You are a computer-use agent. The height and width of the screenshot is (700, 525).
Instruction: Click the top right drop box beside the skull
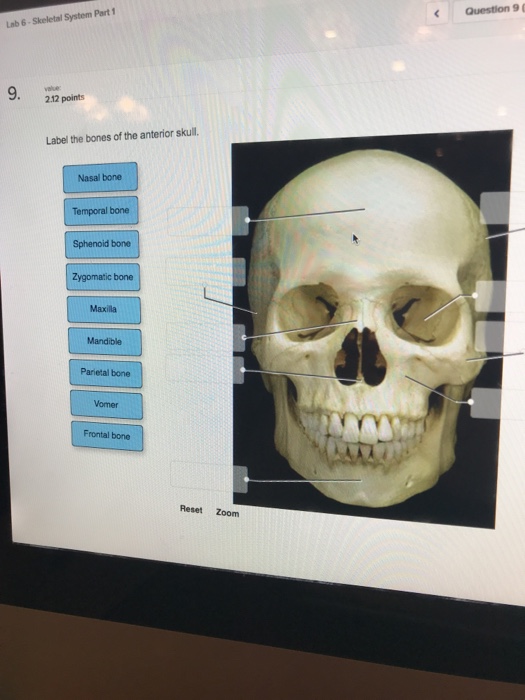coord(502,208)
